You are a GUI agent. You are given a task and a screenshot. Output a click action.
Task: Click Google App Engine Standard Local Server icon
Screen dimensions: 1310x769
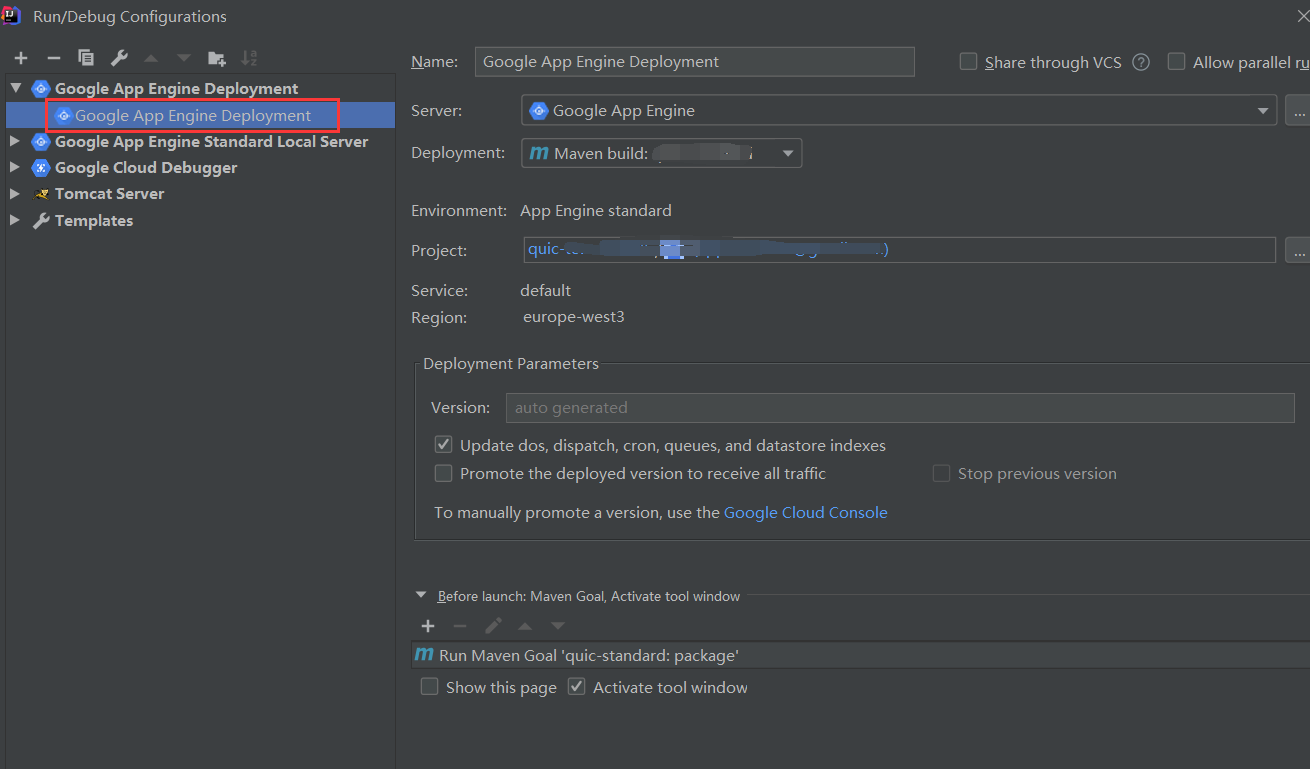[41, 142]
